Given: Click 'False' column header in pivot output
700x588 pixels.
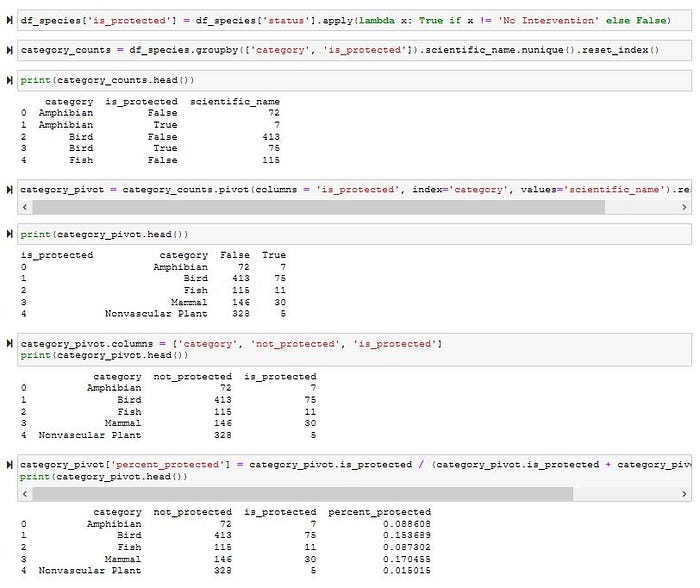Looking at the screenshot, I should [235, 255].
